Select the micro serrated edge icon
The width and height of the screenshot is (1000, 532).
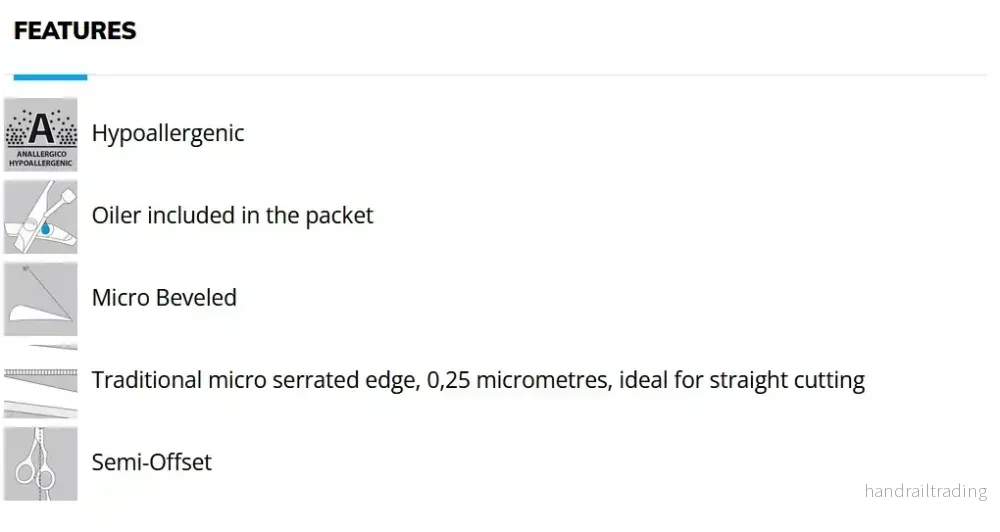41,380
